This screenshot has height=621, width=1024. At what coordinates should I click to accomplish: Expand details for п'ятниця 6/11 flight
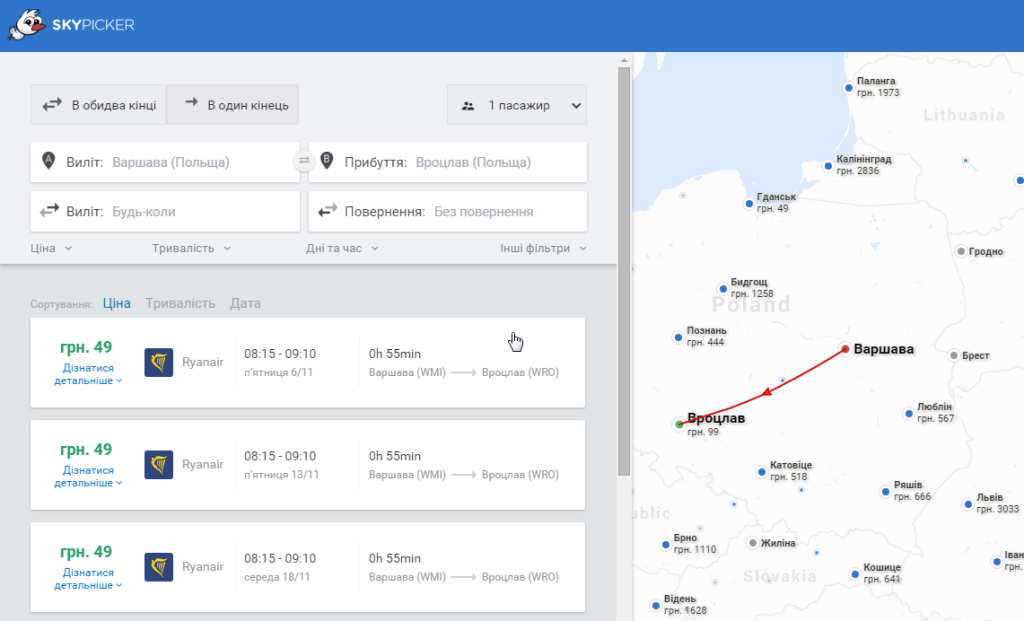88,374
